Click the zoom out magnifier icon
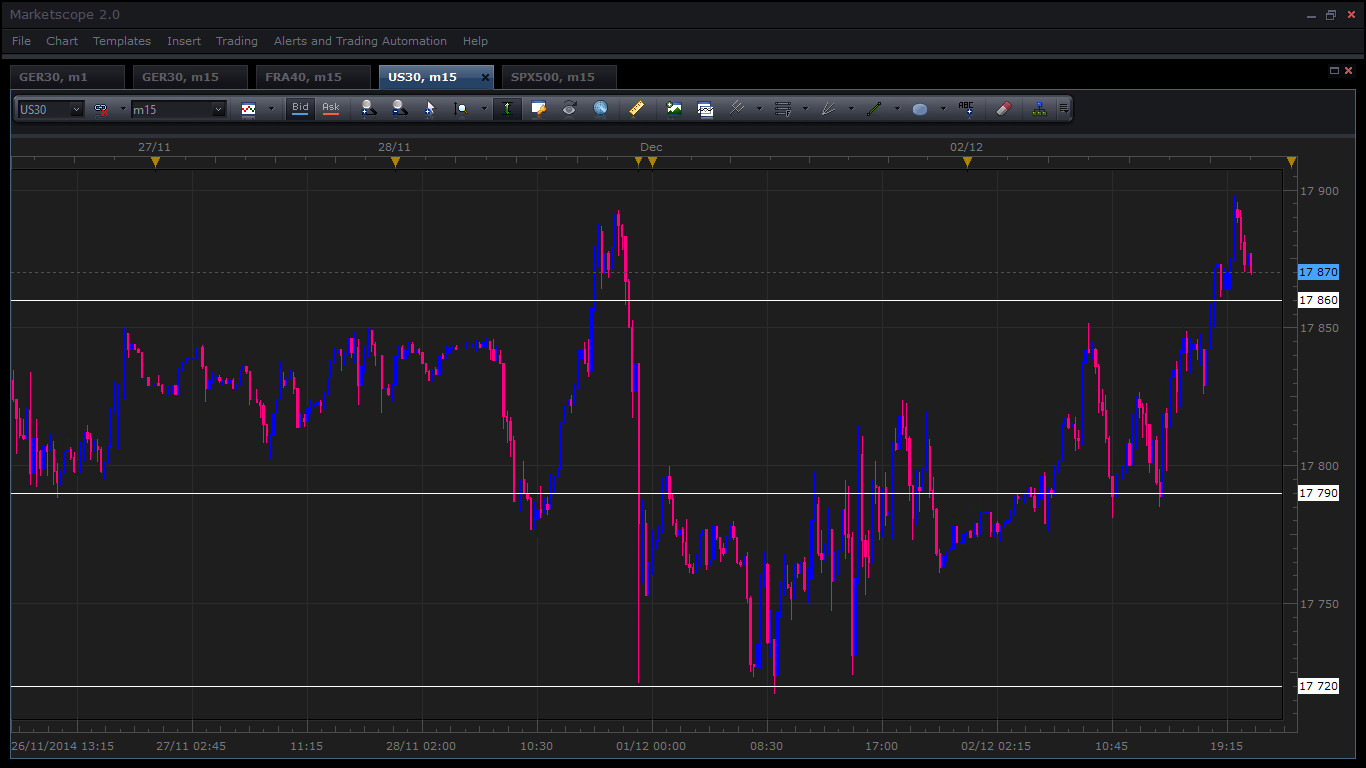Image resolution: width=1366 pixels, height=768 pixels. (x=399, y=108)
